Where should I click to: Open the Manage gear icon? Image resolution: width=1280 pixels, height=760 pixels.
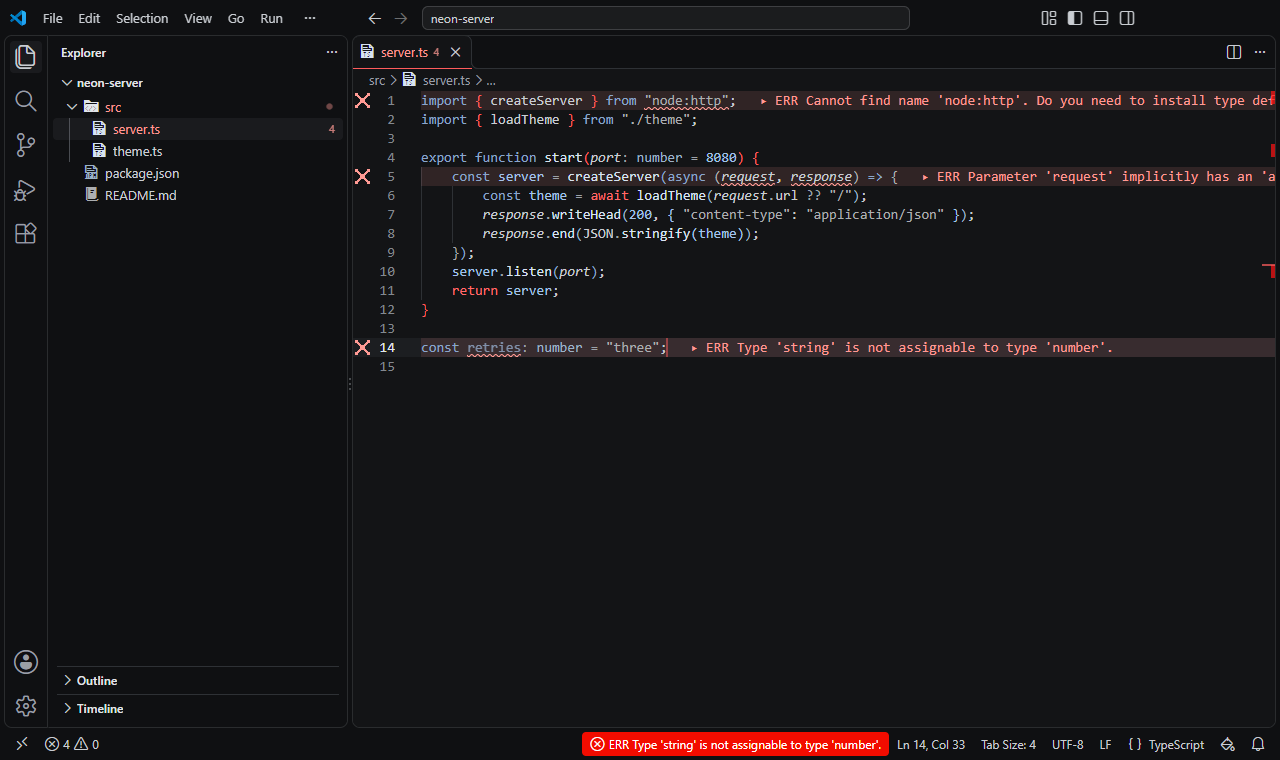[26, 706]
